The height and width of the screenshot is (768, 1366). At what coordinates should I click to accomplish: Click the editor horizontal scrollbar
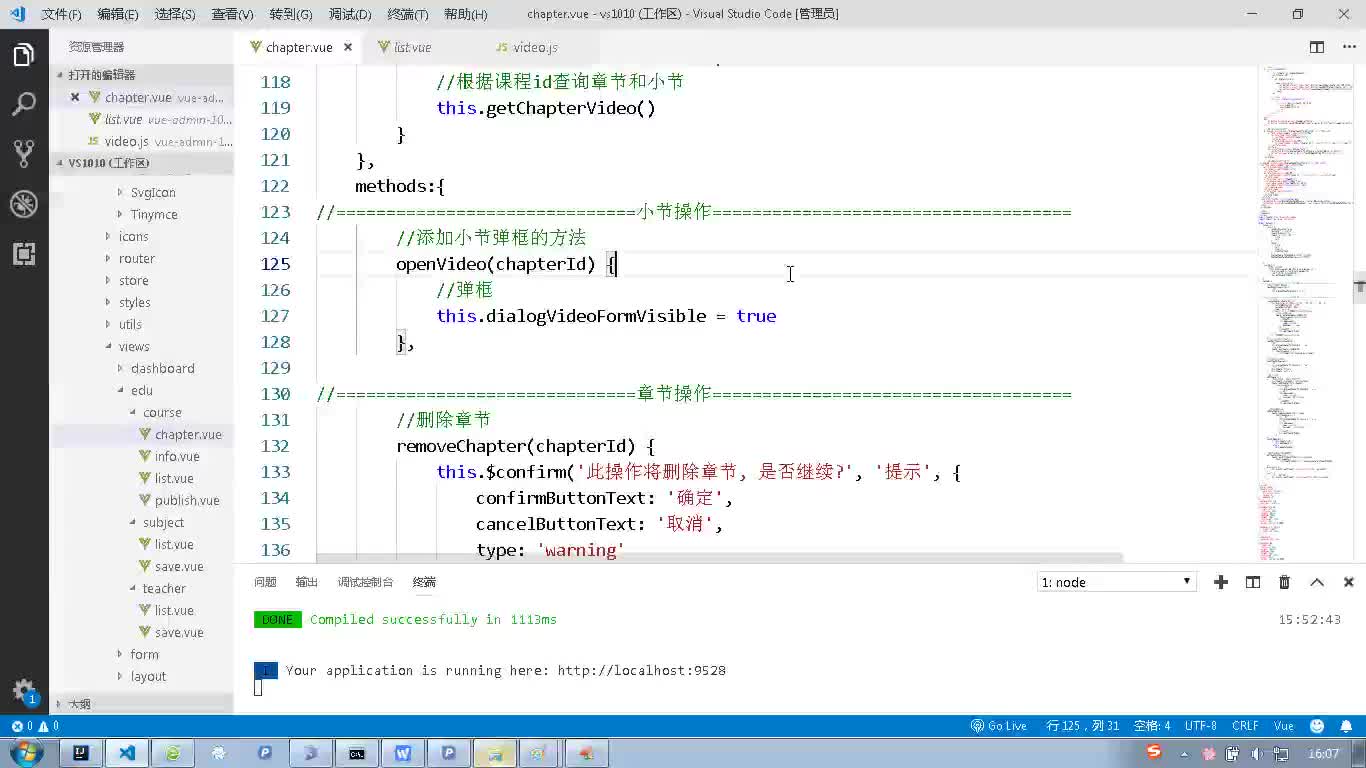tap(719, 557)
